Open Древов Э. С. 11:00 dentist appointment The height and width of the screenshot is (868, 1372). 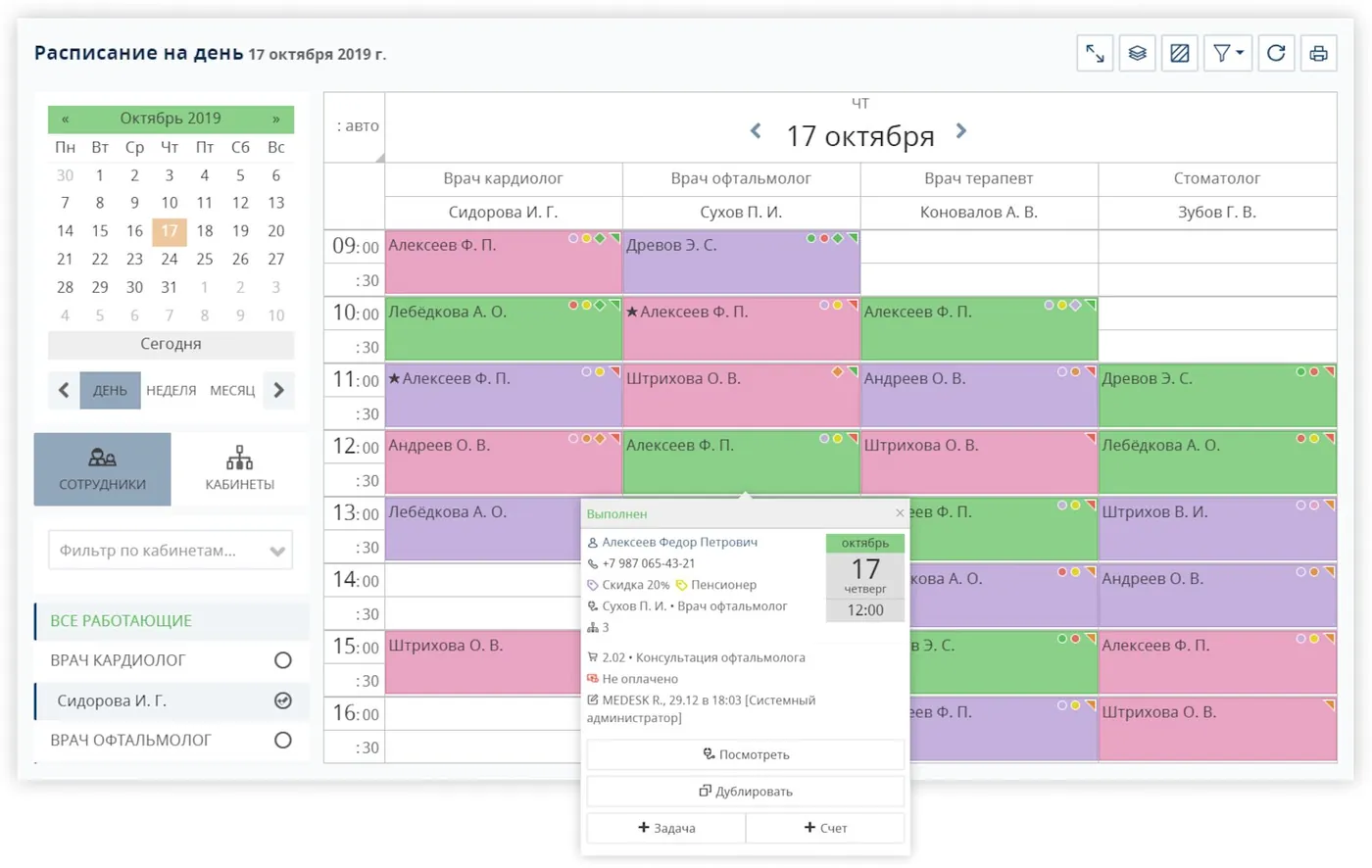1218,395
